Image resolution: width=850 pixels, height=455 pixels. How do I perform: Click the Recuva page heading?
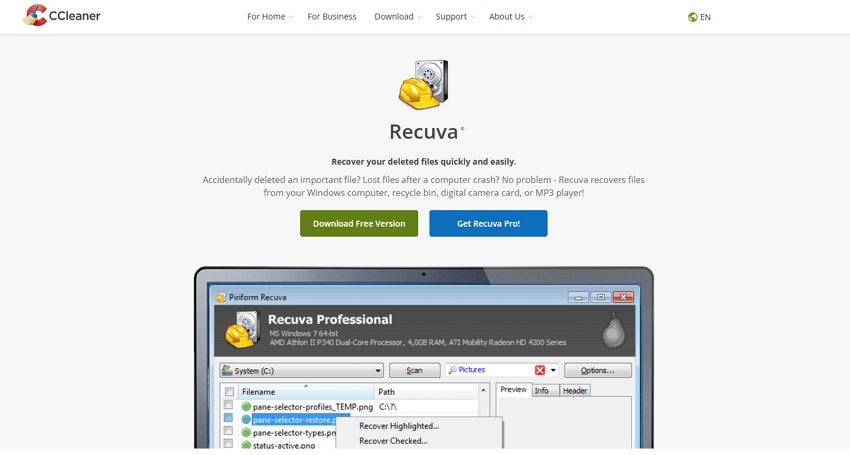424,132
